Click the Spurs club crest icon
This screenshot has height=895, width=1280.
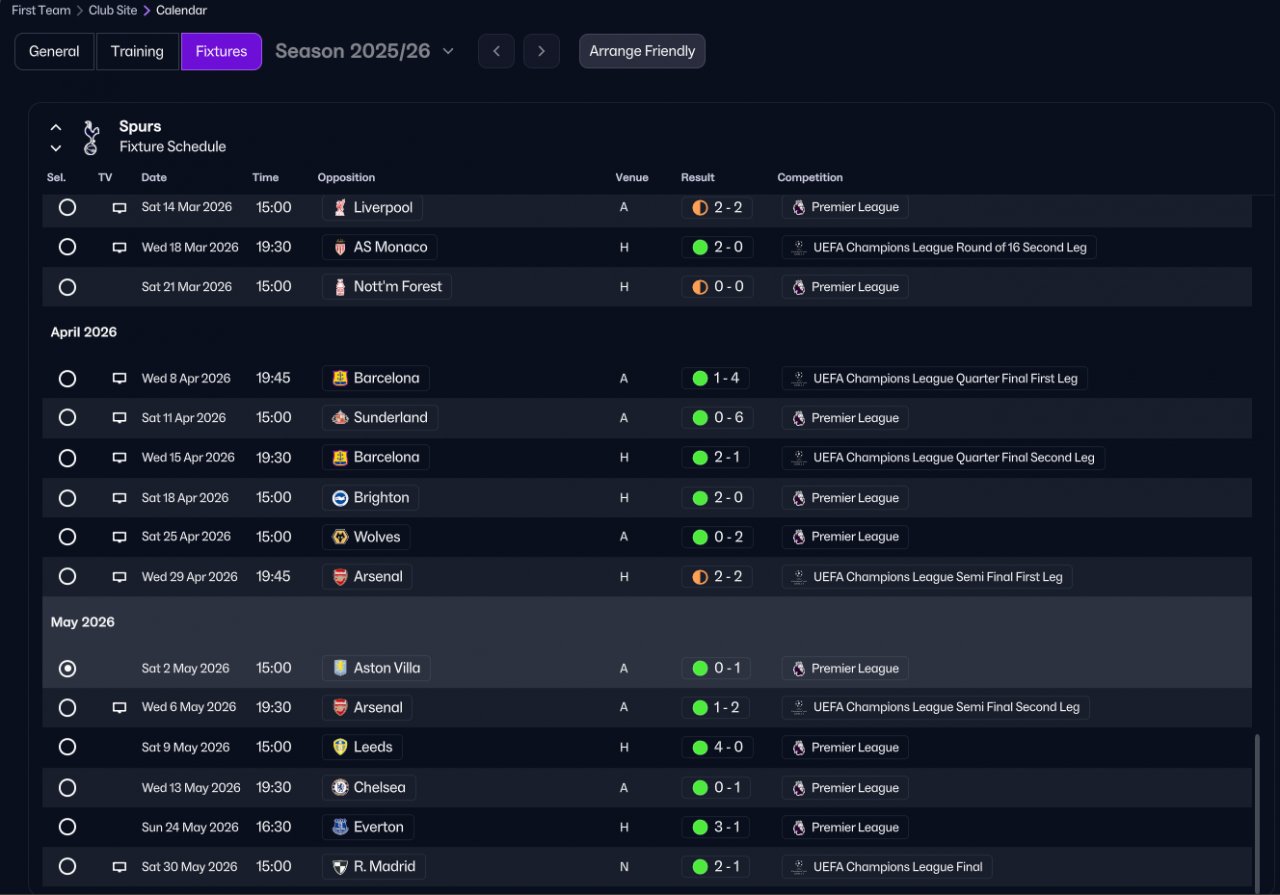91,137
